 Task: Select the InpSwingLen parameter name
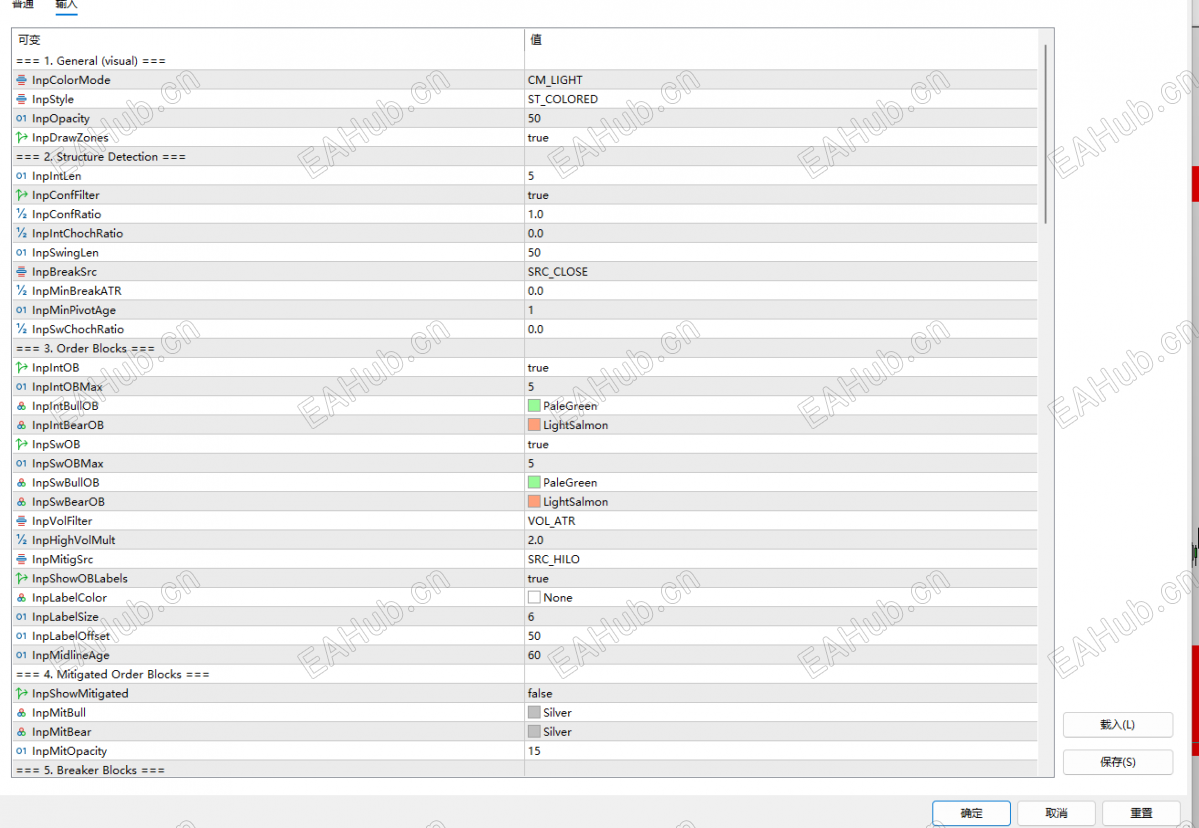[x=65, y=252]
